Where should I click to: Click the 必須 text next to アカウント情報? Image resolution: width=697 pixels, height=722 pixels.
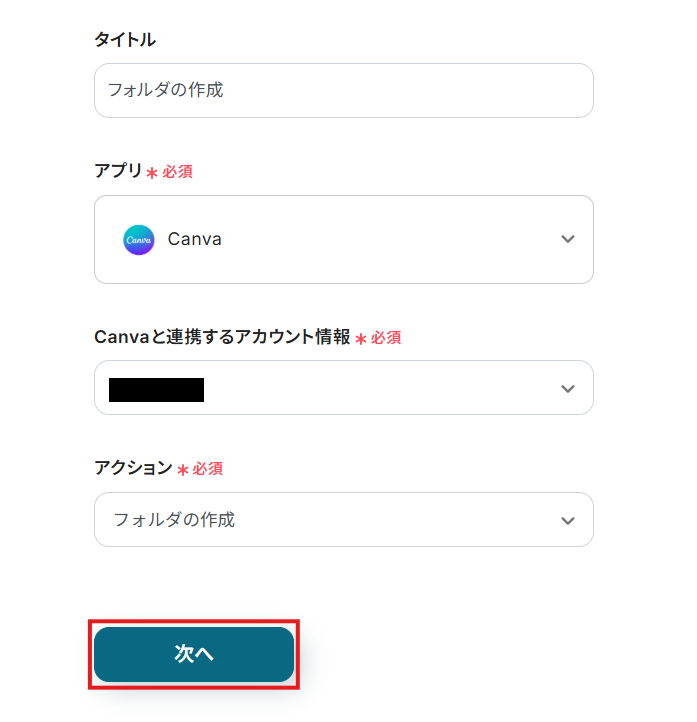386,339
